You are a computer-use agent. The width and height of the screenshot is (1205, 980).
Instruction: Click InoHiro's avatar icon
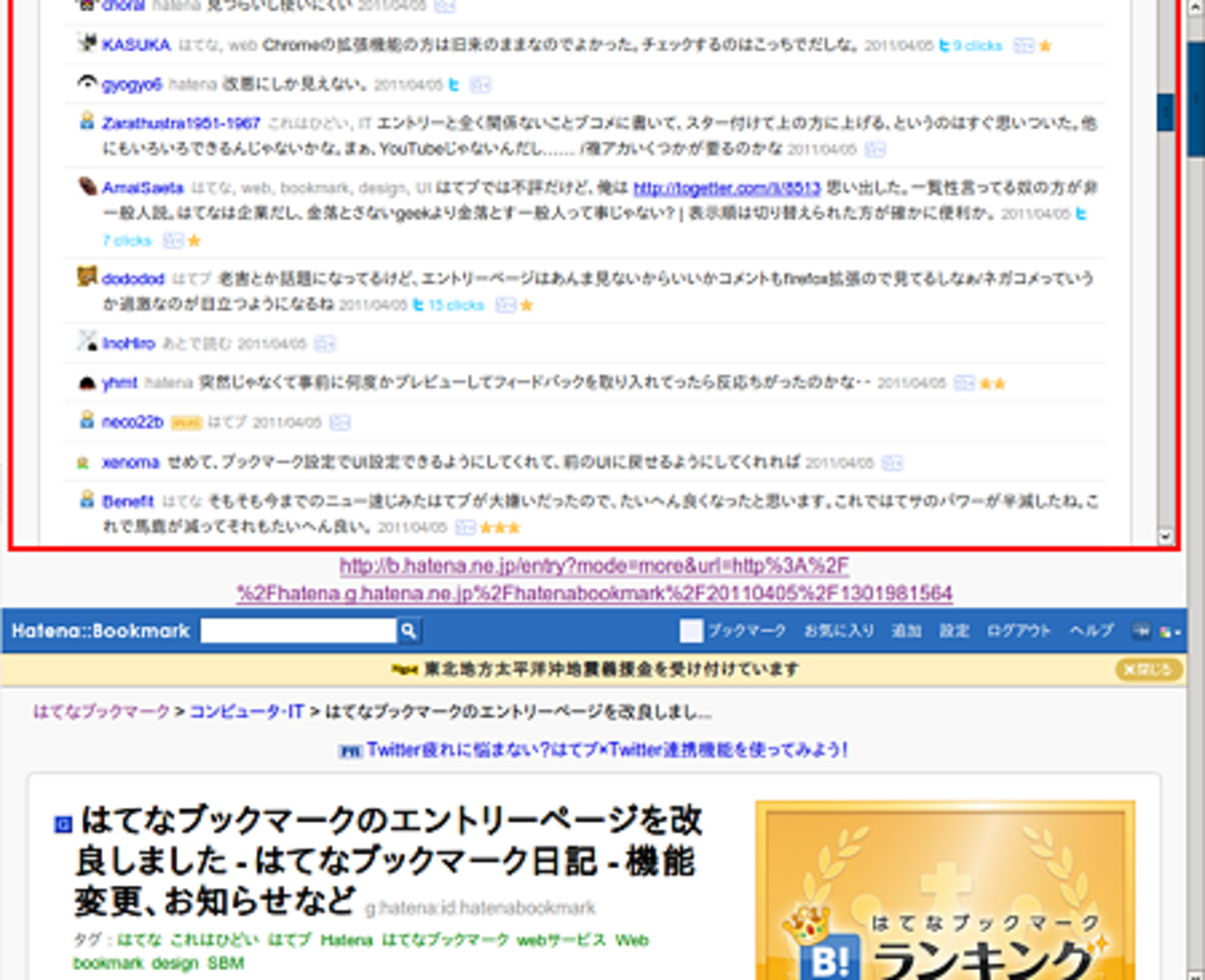pos(87,341)
